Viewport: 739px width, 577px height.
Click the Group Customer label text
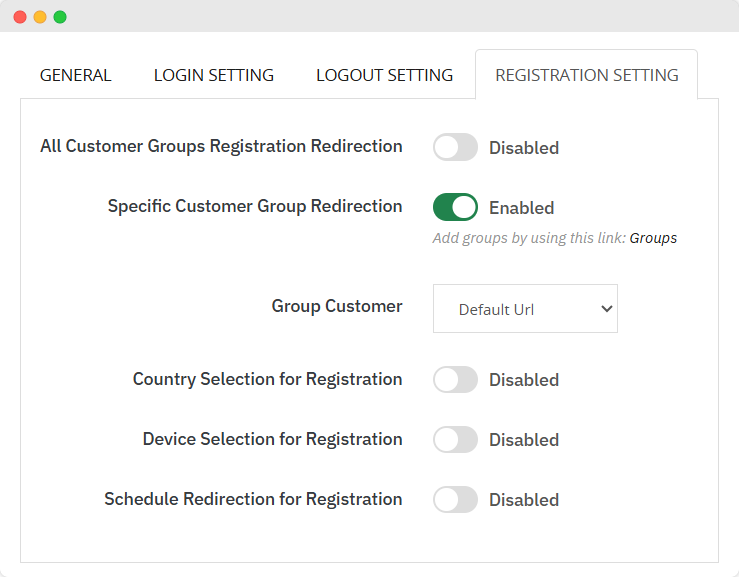[337, 306]
